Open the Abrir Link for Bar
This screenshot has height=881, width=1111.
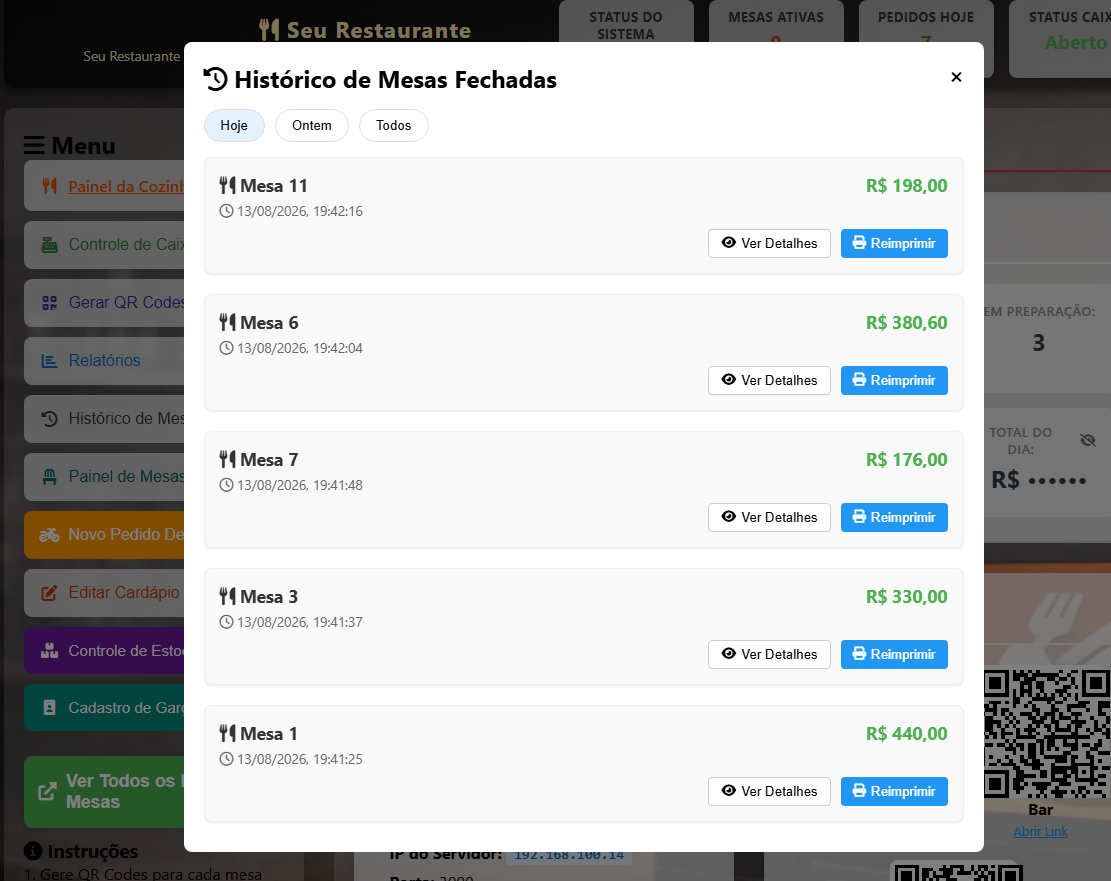(1040, 831)
